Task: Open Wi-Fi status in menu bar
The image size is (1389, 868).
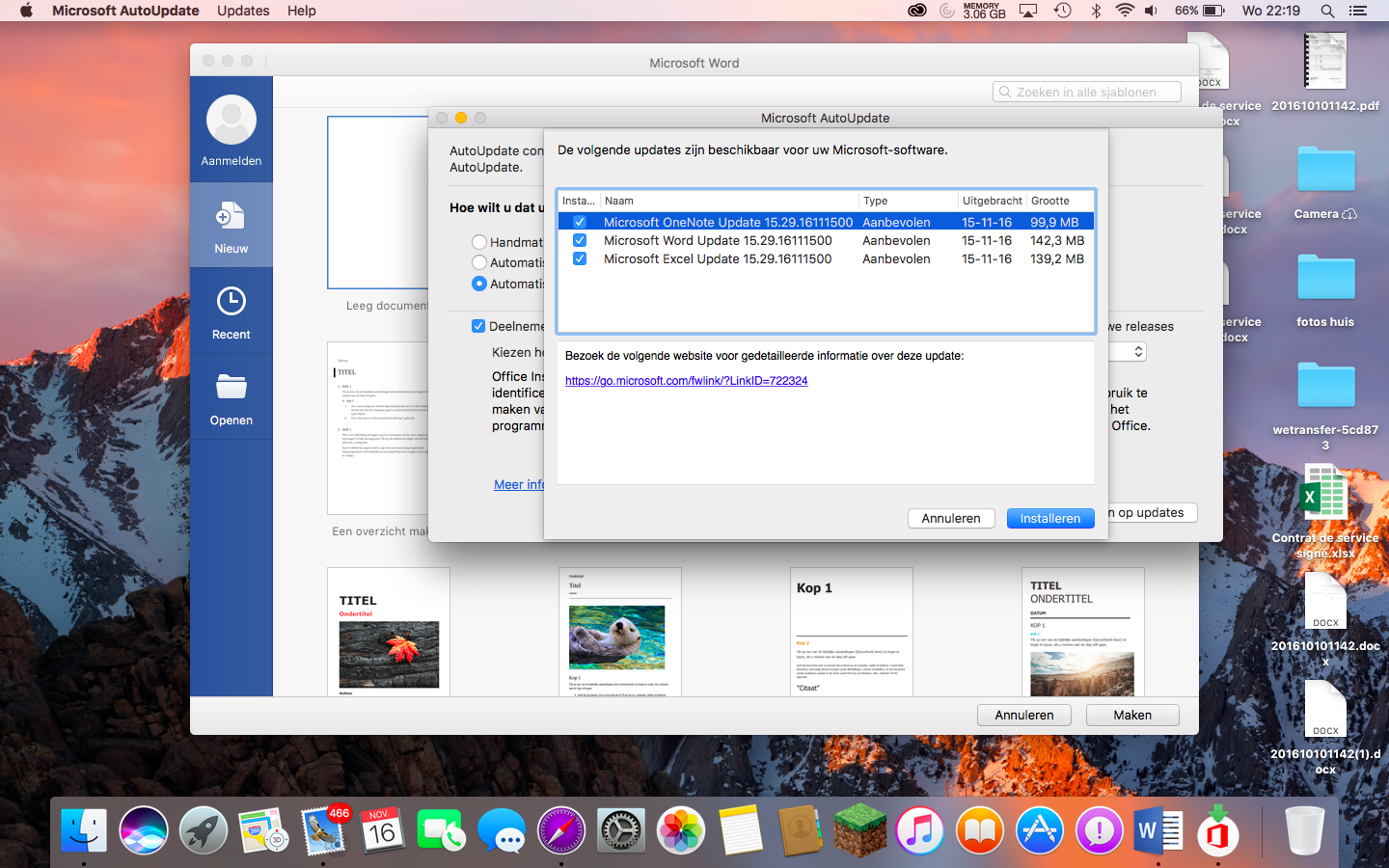Action: 1125,11
